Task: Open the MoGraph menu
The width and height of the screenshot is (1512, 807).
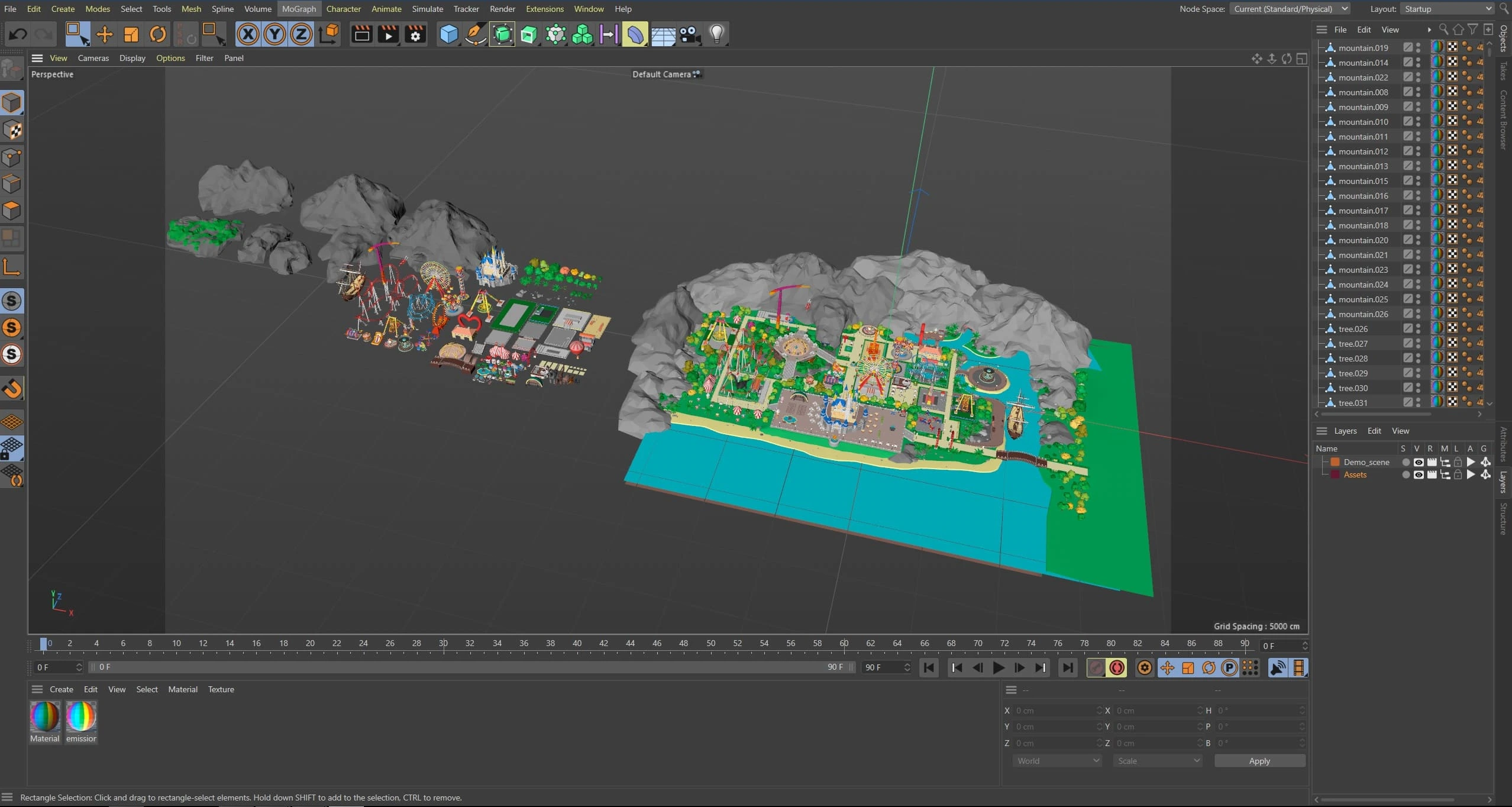Action: pos(299,9)
